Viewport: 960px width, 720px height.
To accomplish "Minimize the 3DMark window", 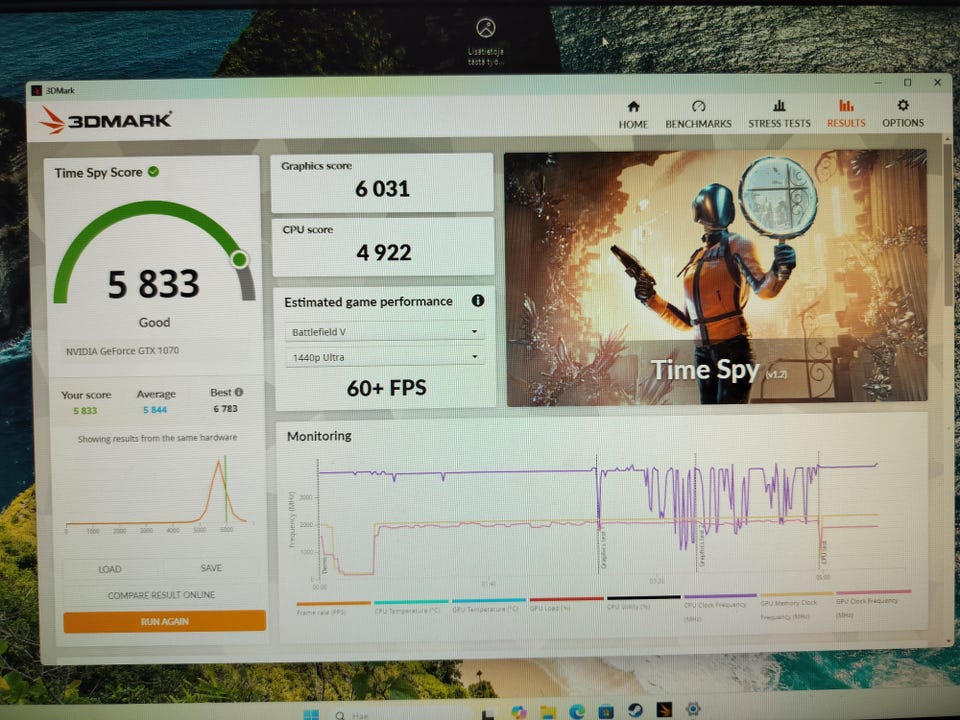I will click(x=878, y=82).
